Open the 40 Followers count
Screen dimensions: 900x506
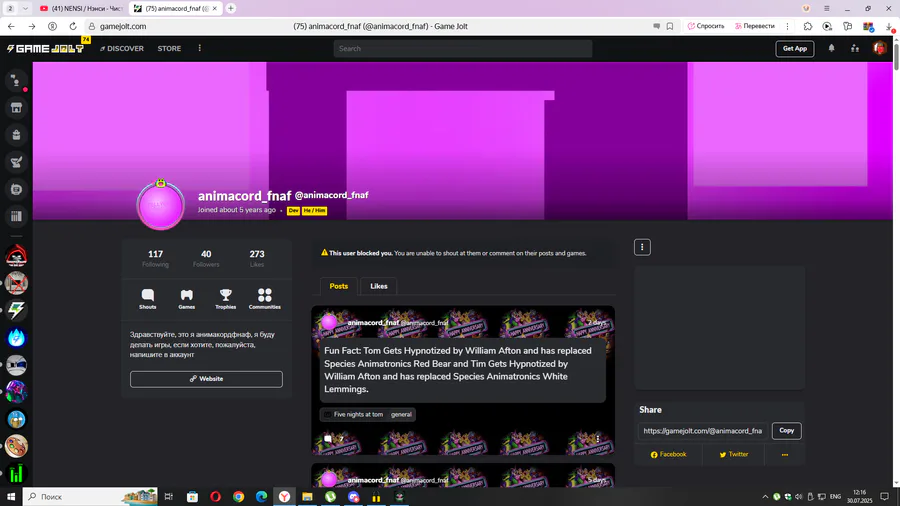point(206,258)
